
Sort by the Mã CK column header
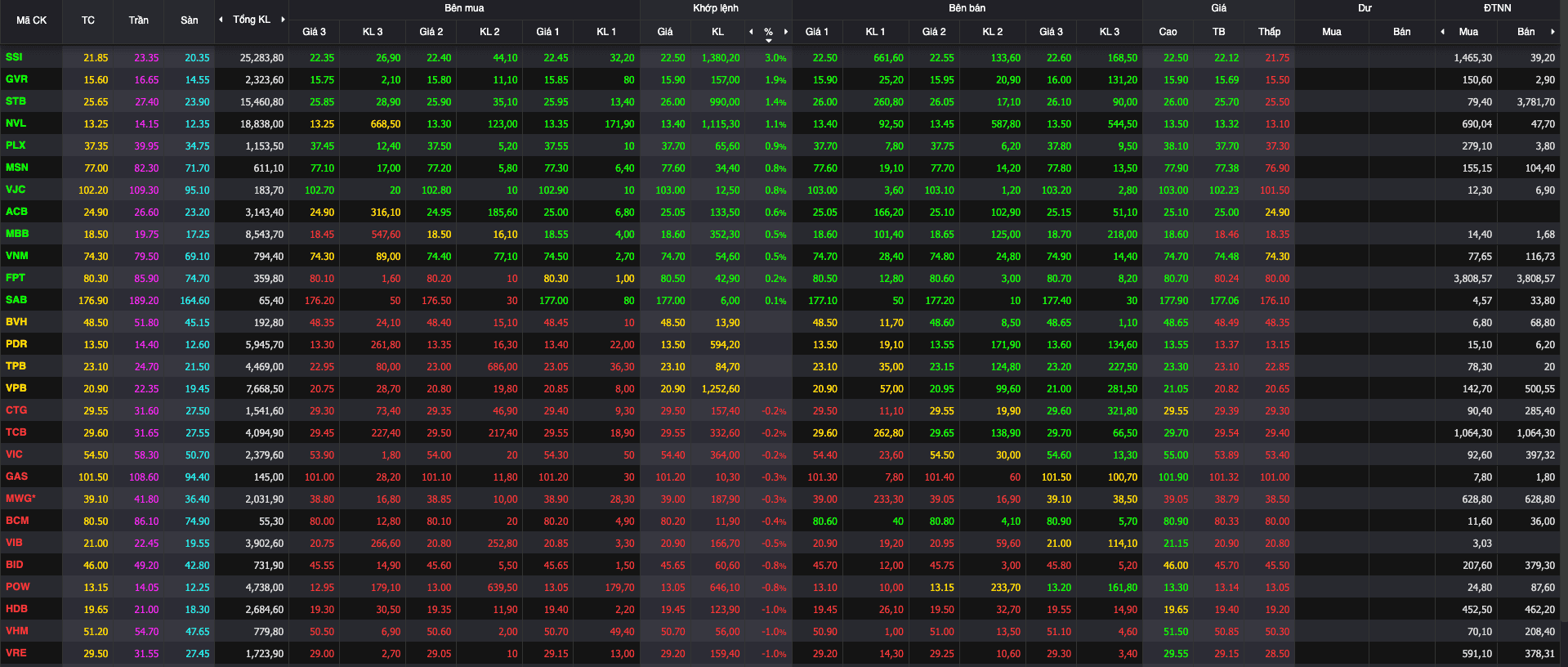click(31, 20)
